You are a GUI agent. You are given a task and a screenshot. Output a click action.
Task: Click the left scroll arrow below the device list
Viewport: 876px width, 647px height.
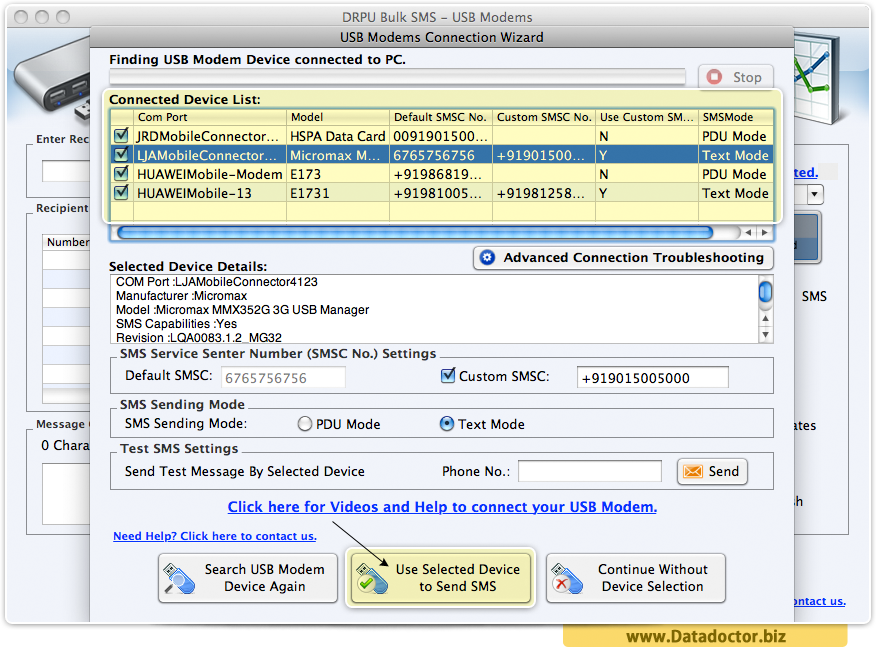click(750, 232)
